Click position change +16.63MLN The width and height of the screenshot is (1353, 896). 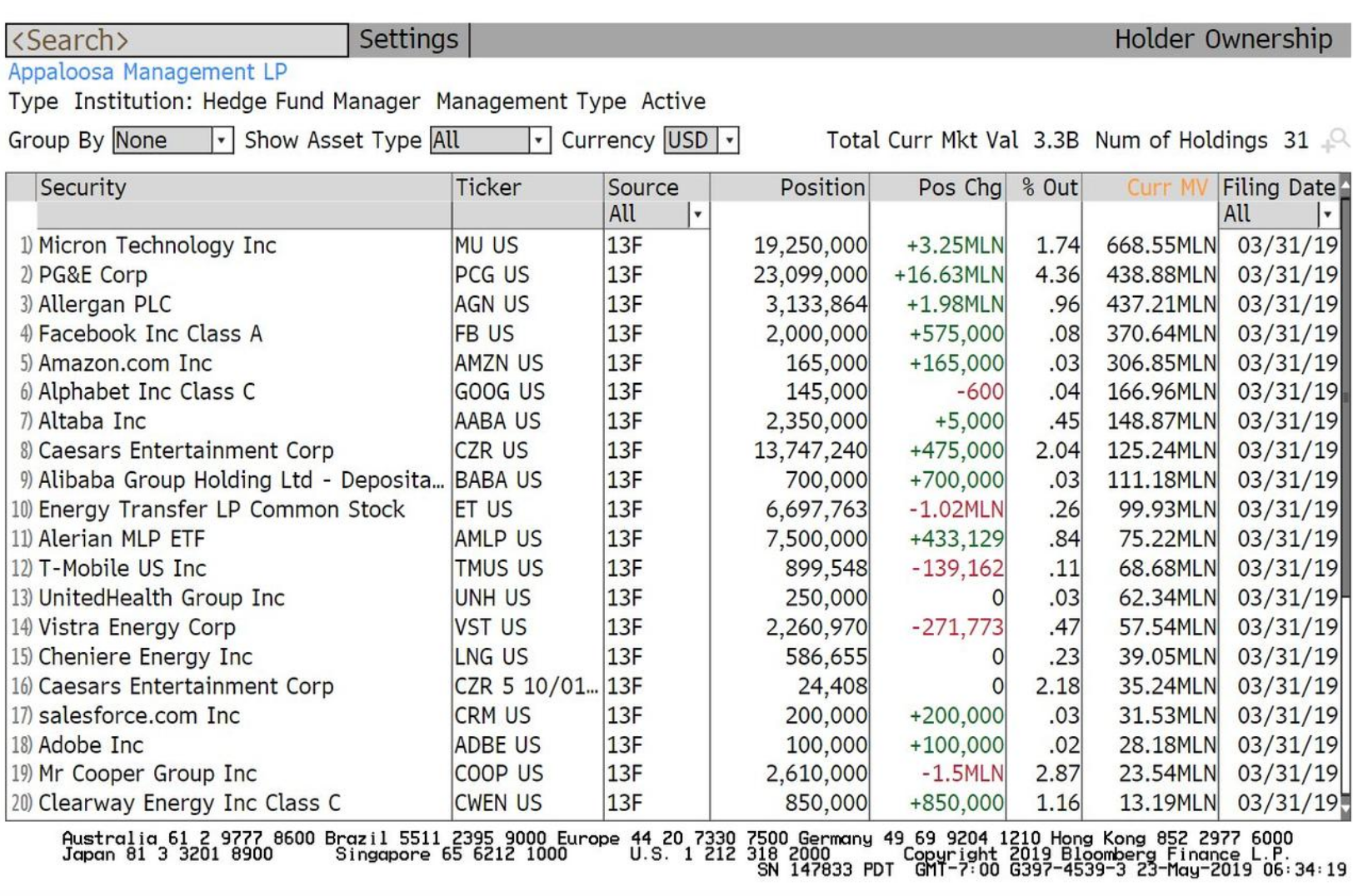pyautogui.click(x=948, y=275)
